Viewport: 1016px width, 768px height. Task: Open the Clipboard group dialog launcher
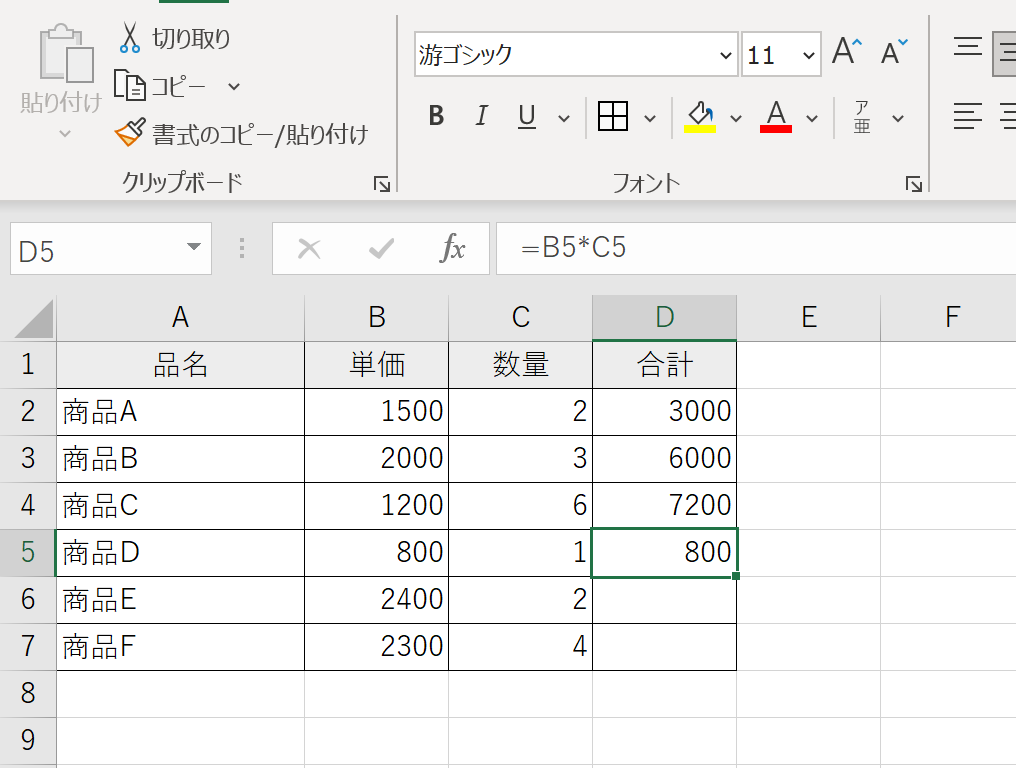tap(381, 184)
